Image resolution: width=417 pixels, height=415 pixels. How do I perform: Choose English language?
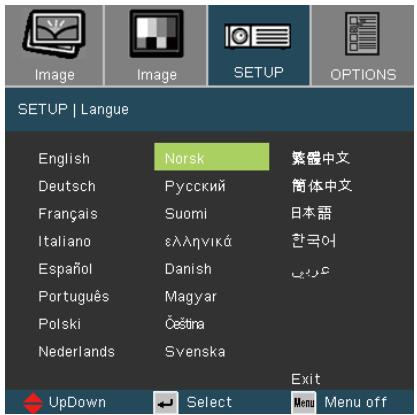point(64,159)
